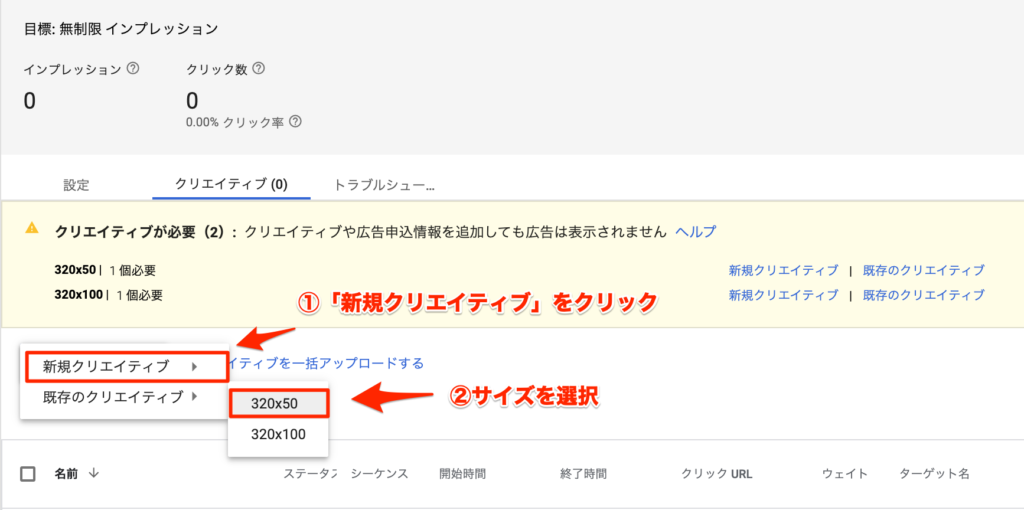Pick 320x50 size from submenu
This screenshot has height=510, width=1024.
(279, 404)
